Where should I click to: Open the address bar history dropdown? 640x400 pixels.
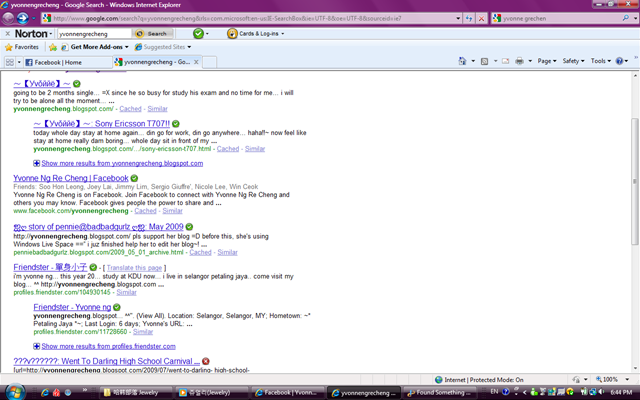click(458, 18)
